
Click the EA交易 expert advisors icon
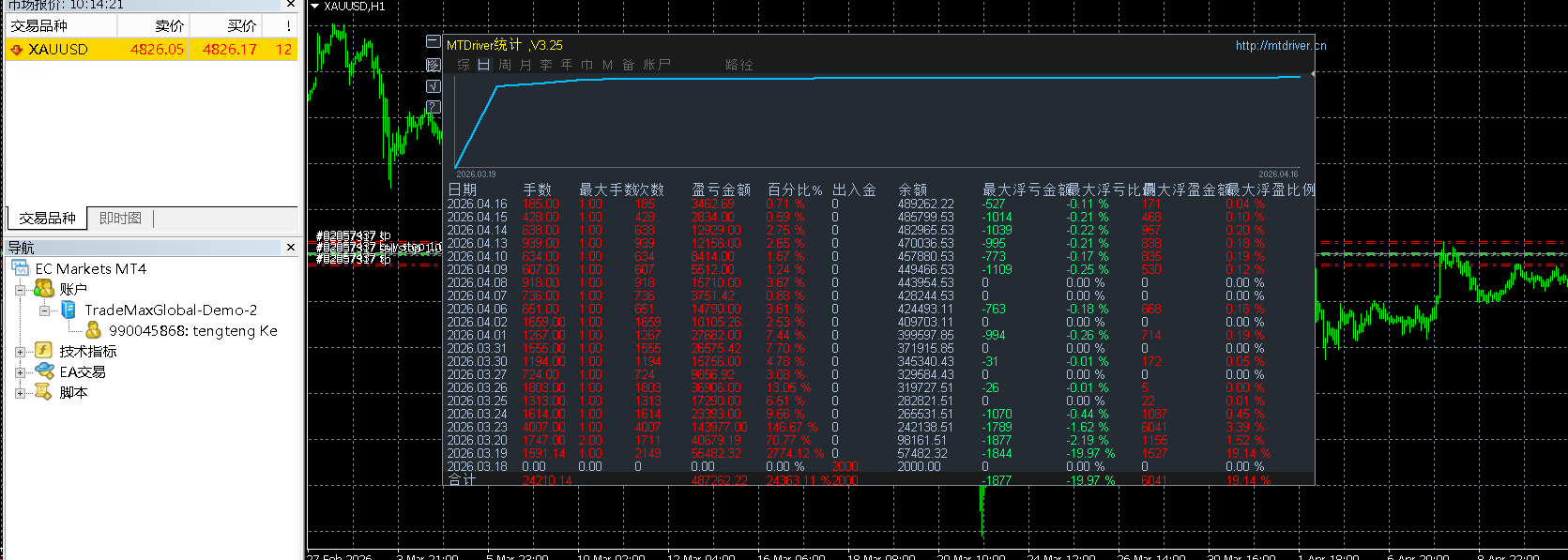click(x=44, y=371)
